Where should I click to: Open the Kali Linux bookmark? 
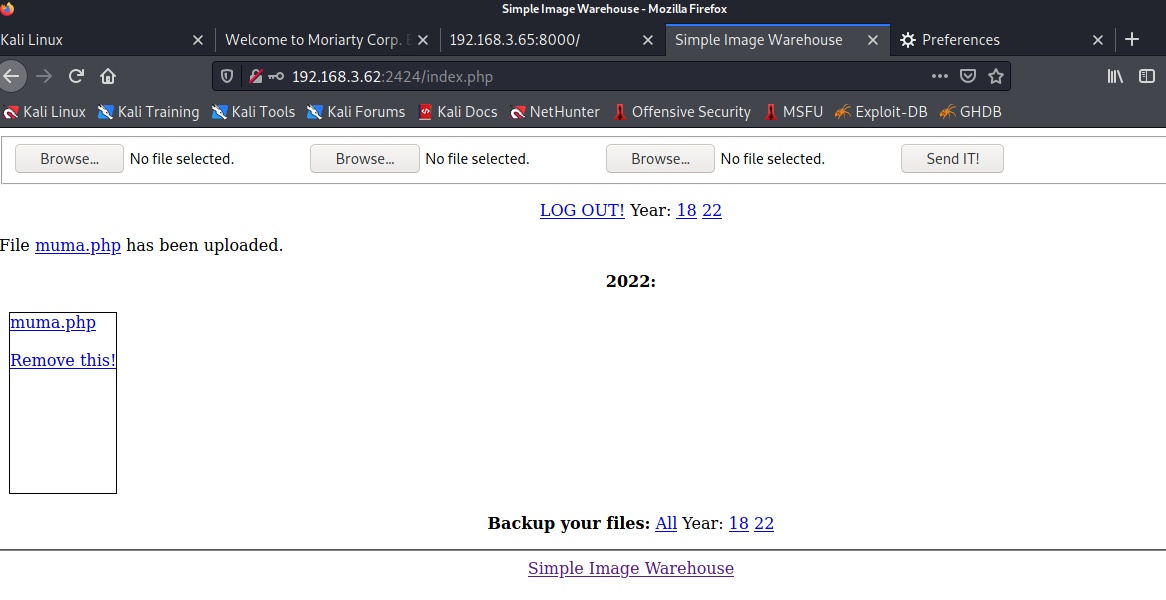(x=45, y=112)
